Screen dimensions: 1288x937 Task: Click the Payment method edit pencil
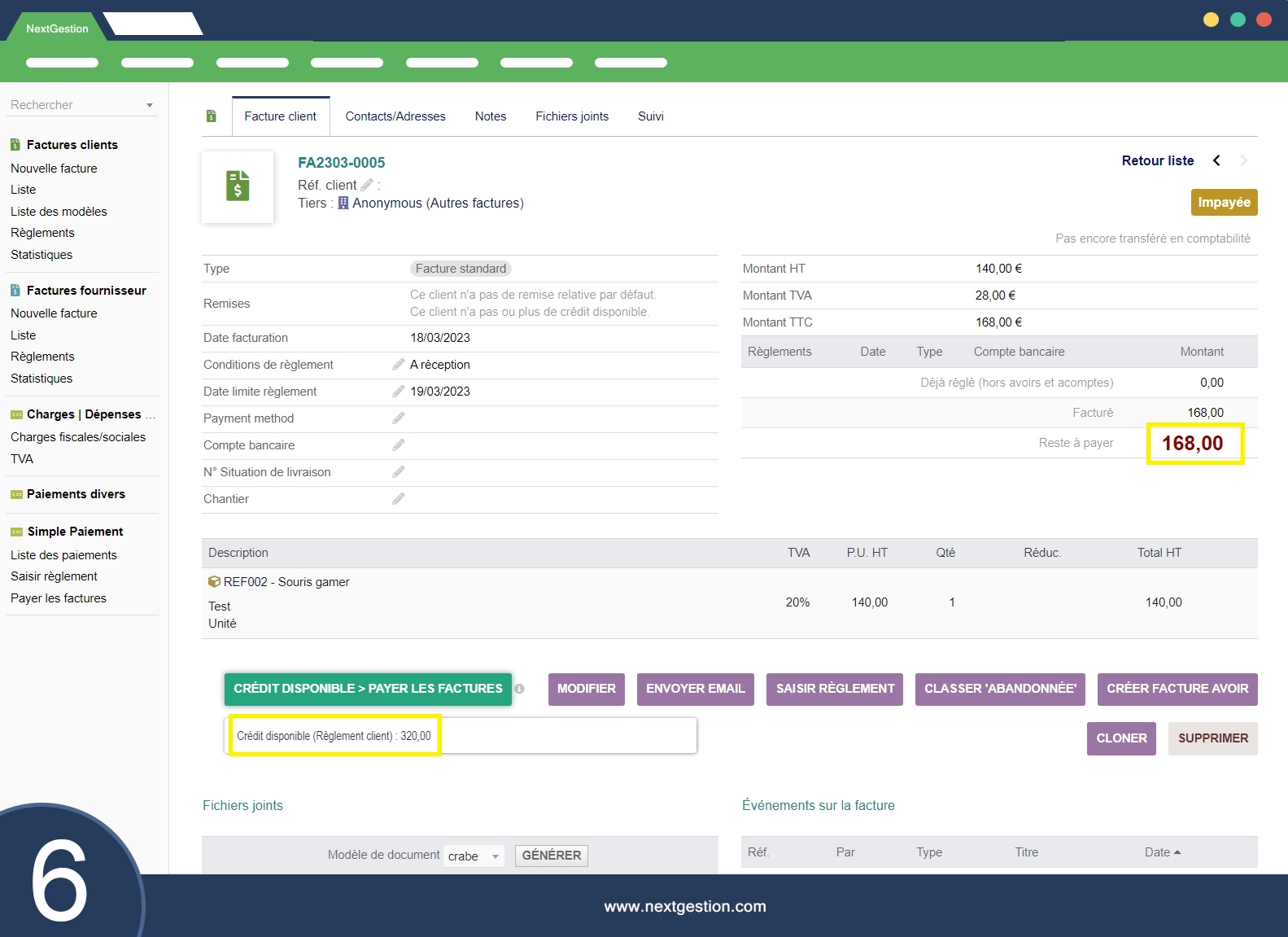coord(398,418)
